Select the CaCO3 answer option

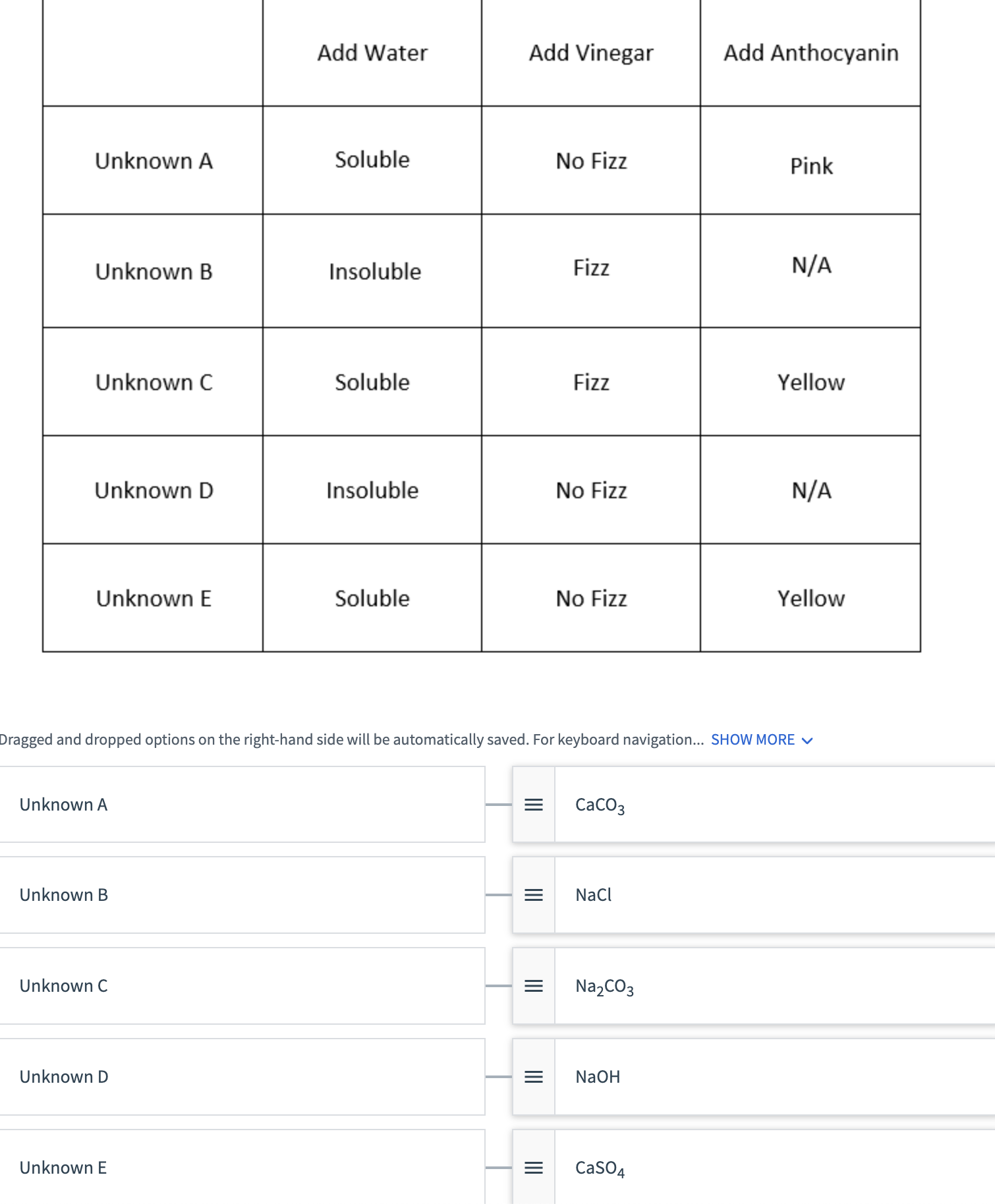pos(725,805)
